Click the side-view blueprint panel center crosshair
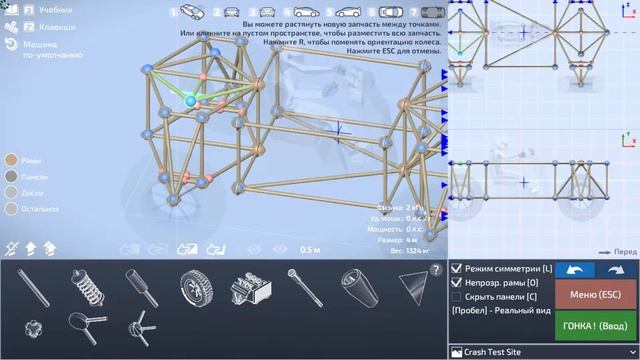 coord(524,182)
